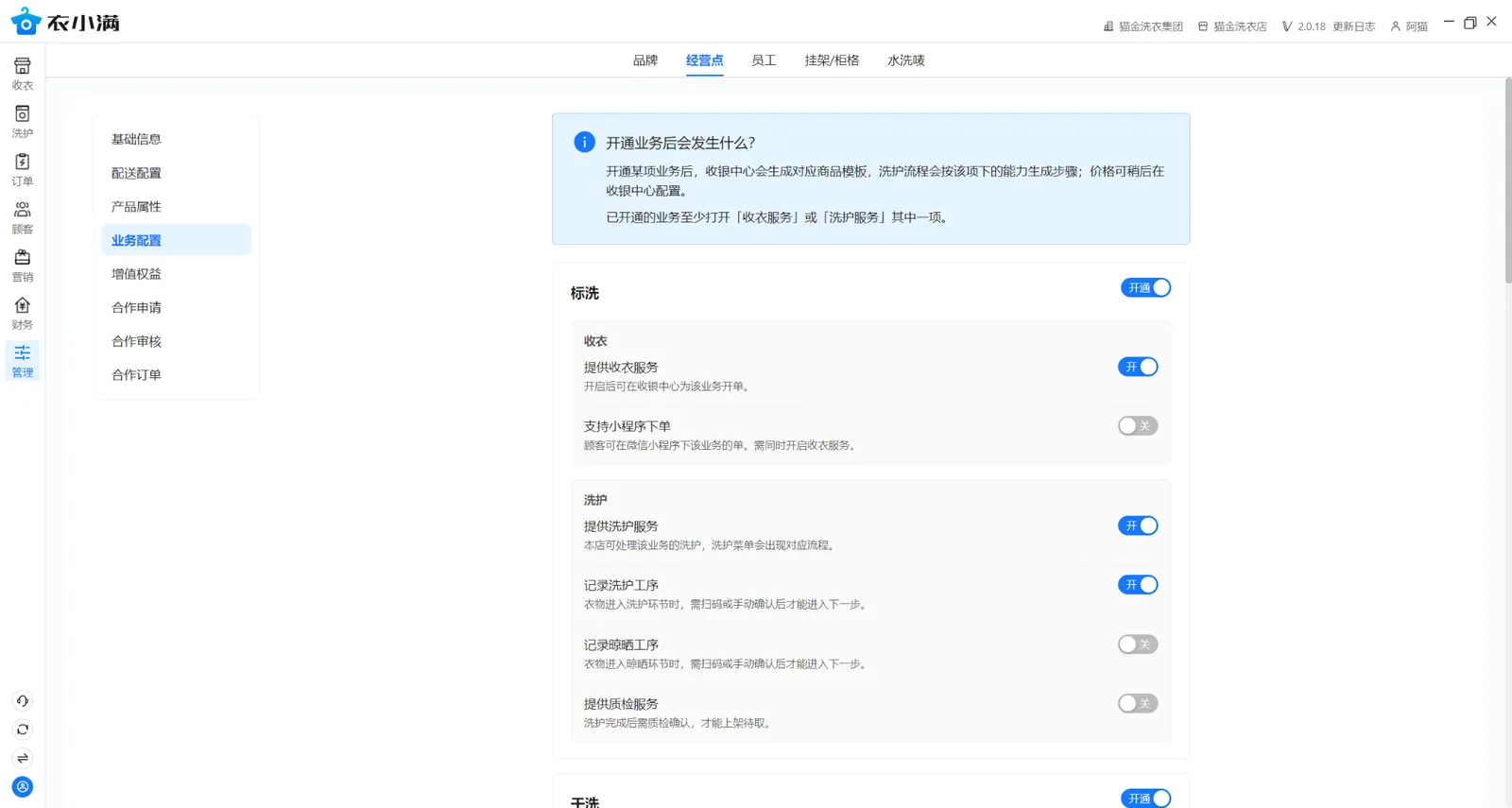The width and height of the screenshot is (1512, 808).
Task: Click the 记录晾晒工序 label
Action: [621, 645]
